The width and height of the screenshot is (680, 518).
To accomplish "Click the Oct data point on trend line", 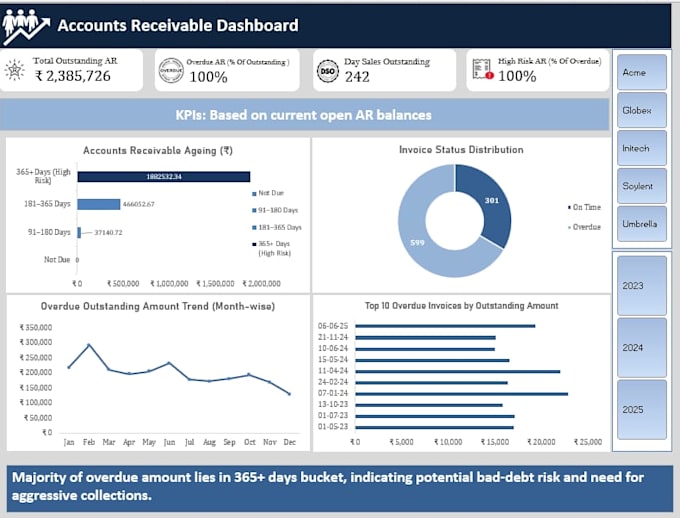I will (x=249, y=374).
